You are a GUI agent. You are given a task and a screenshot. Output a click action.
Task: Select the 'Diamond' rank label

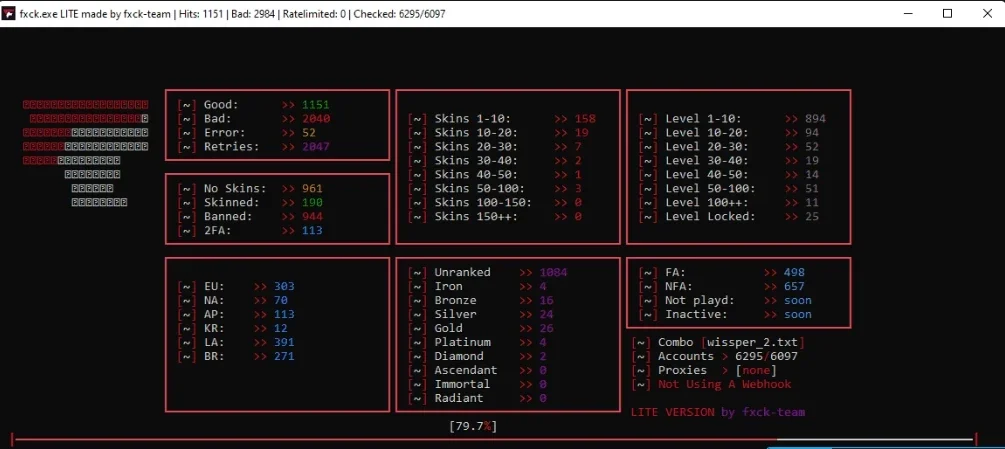click(459, 356)
